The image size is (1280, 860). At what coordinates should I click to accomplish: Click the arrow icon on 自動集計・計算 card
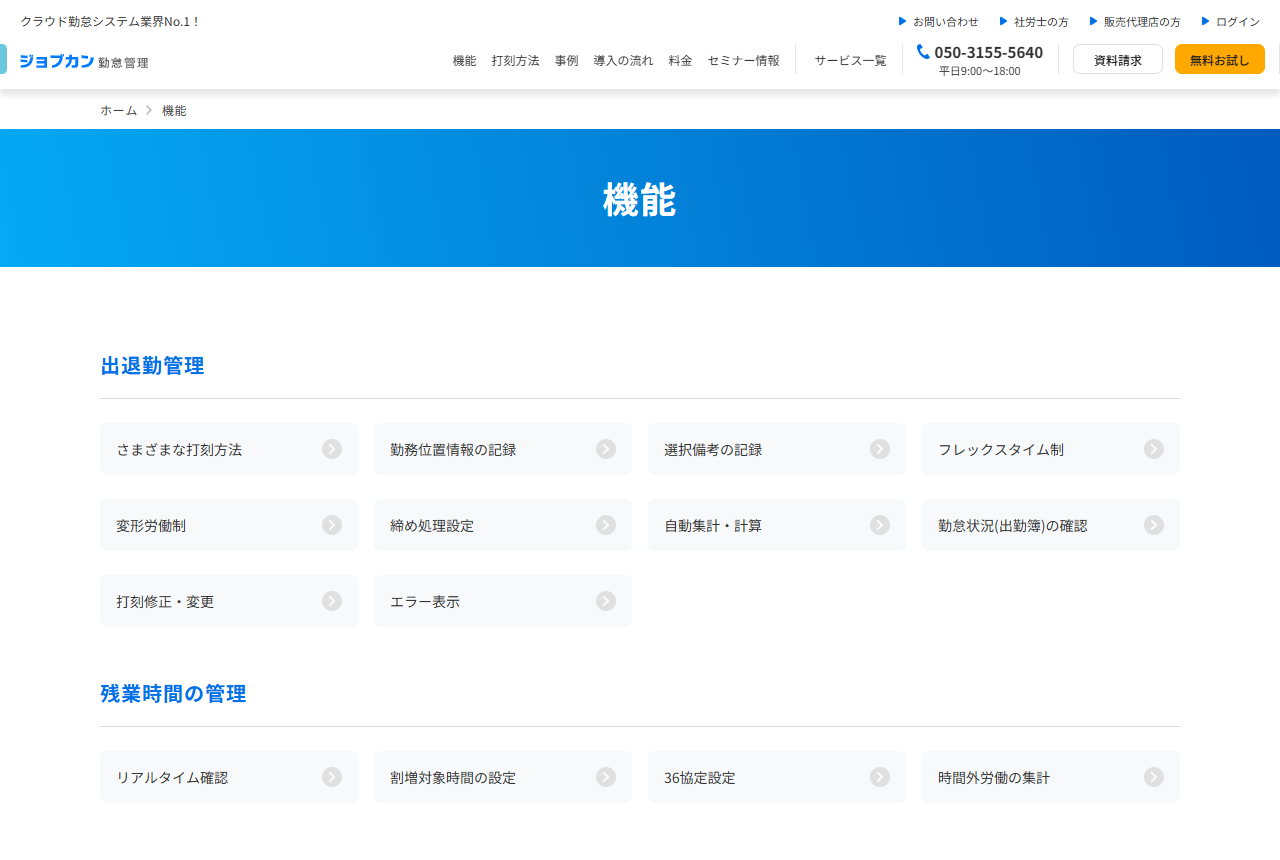880,525
